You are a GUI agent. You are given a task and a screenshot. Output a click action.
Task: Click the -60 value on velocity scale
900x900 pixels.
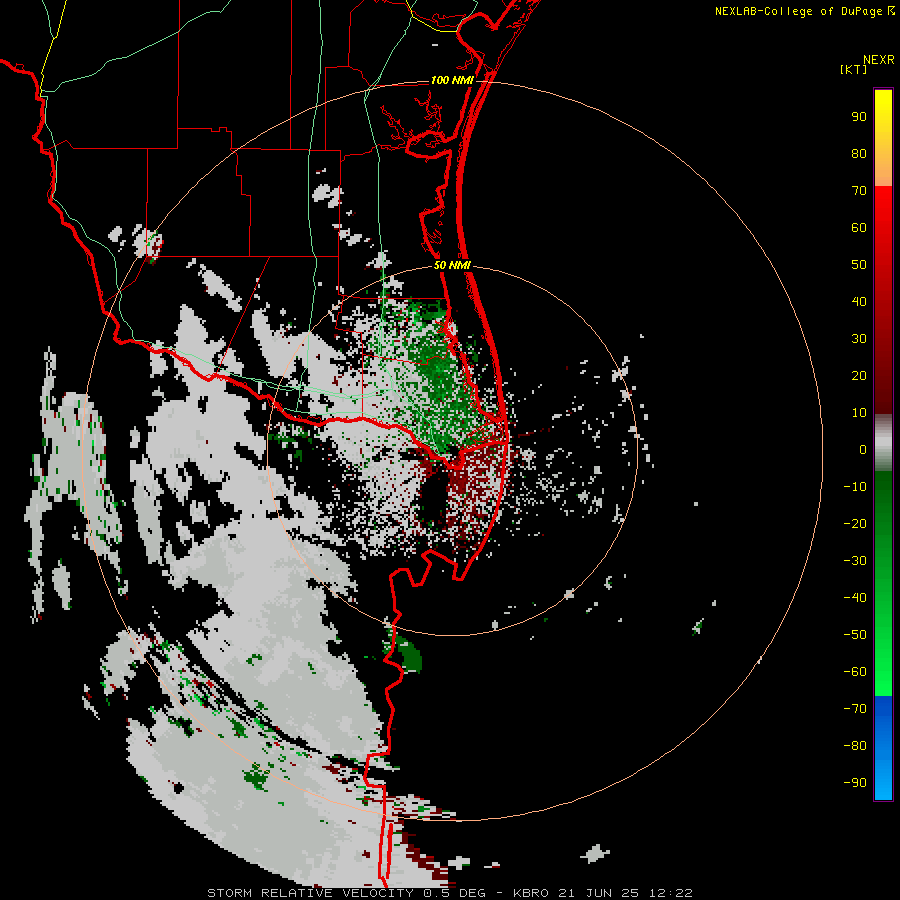coord(855,672)
